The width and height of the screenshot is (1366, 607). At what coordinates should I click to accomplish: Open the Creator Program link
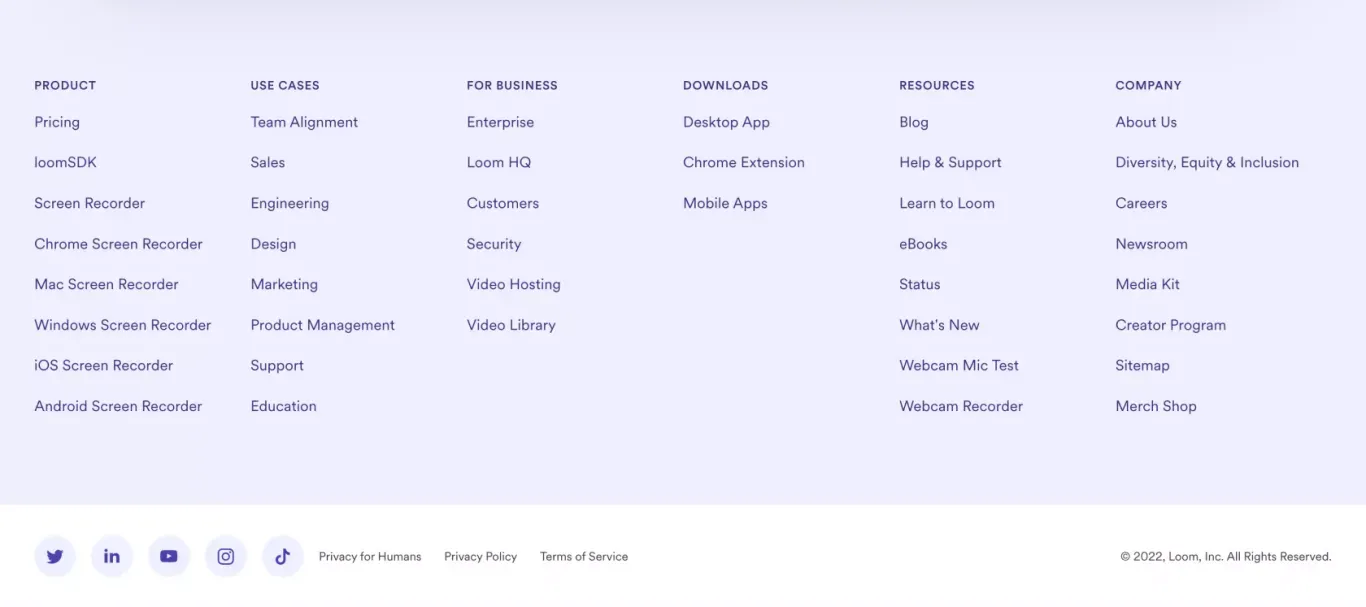pos(1171,325)
